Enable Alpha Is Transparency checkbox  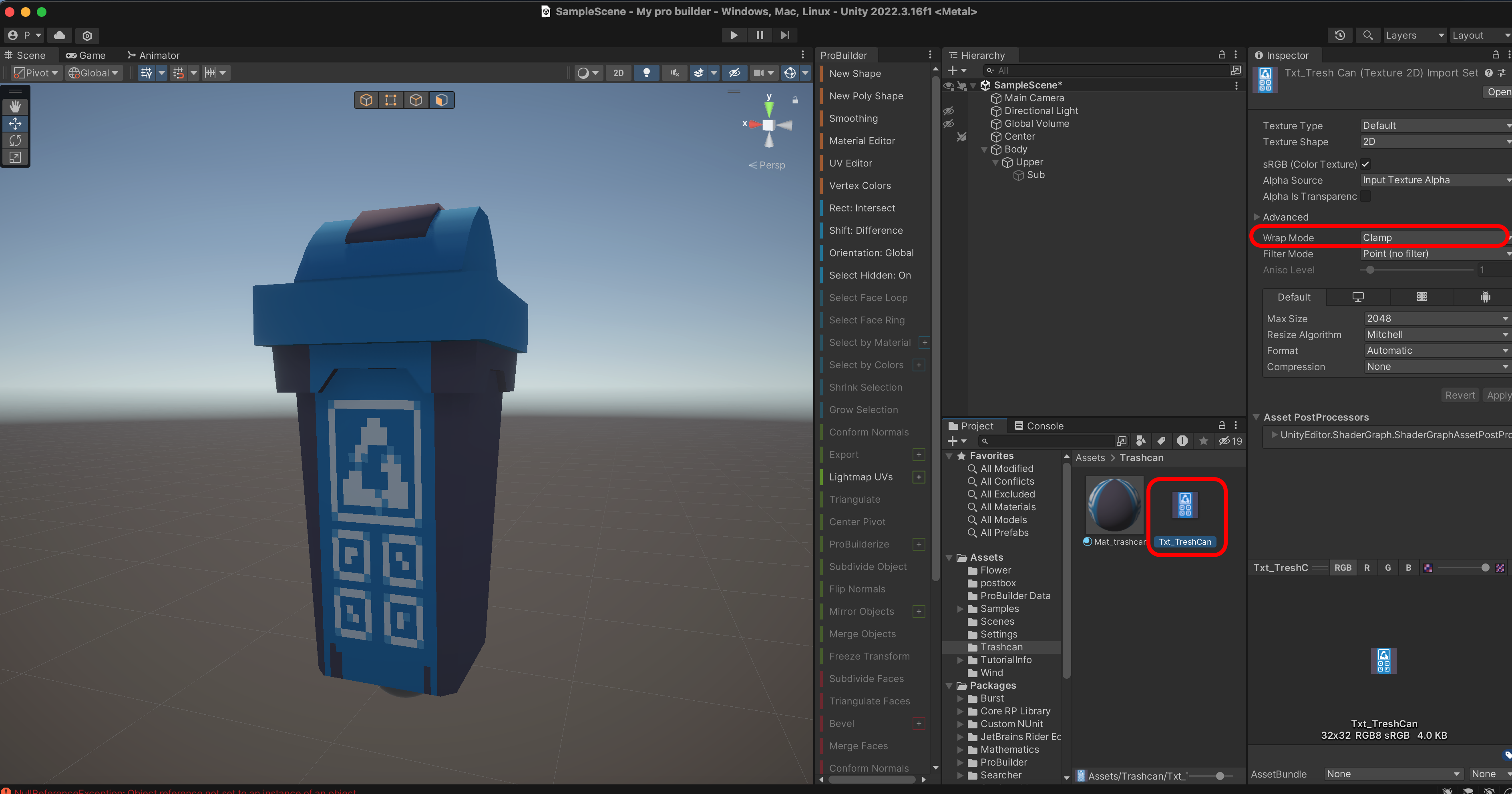(1365, 196)
